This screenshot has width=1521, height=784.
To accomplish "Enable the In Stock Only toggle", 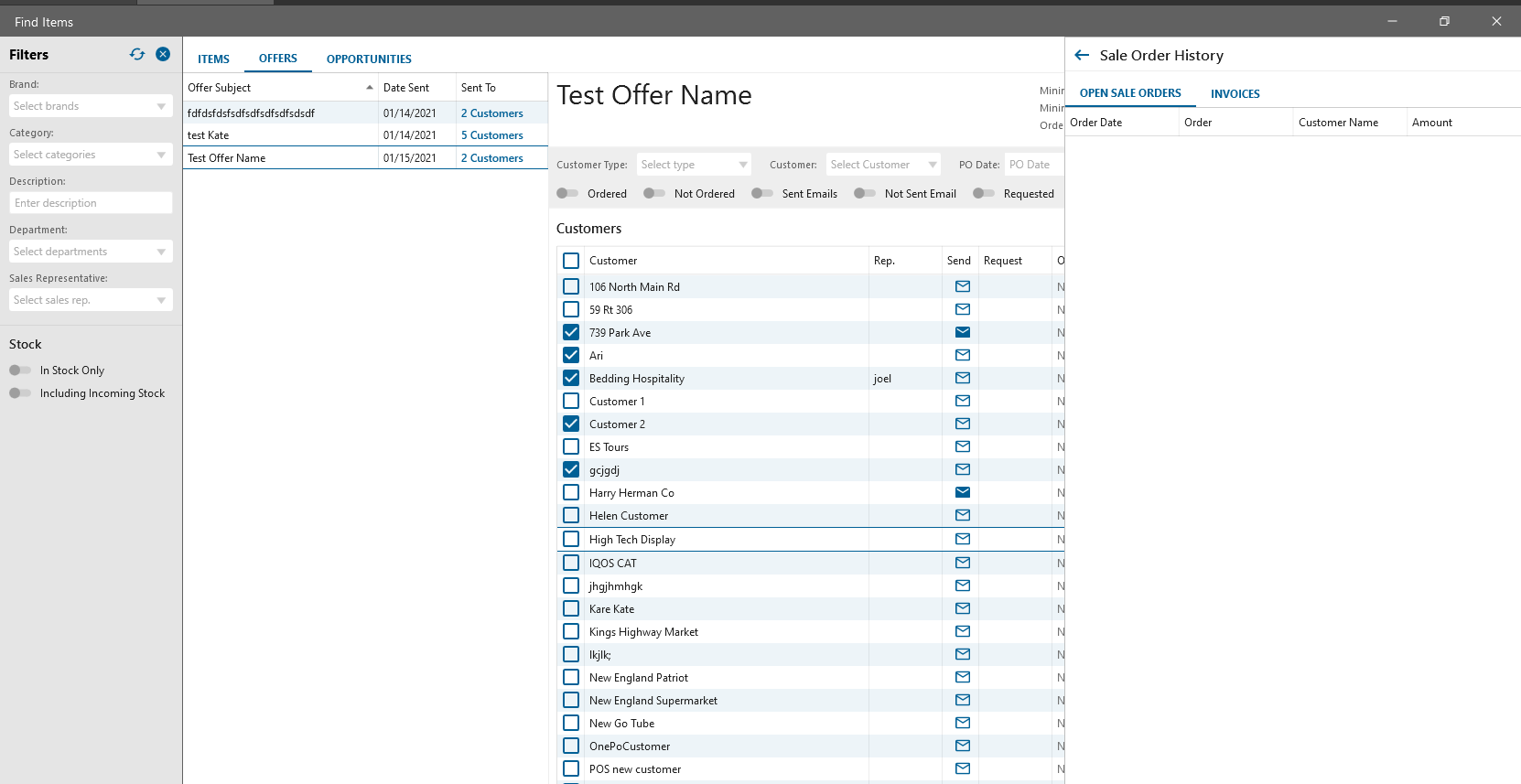I will [x=20, y=371].
